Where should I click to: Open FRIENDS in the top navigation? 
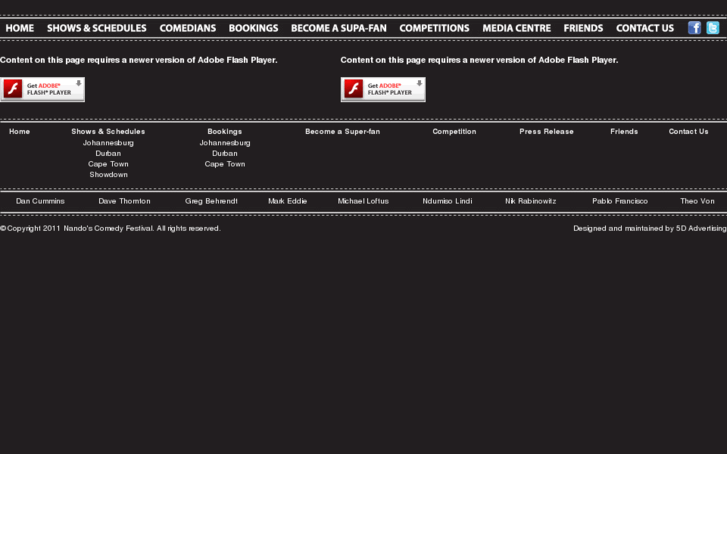[583, 28]
